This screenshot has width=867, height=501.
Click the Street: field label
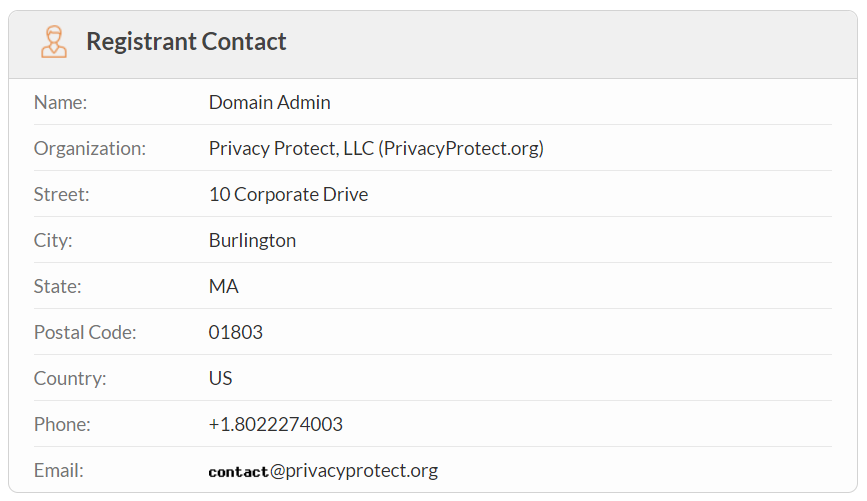pos(61,195)
